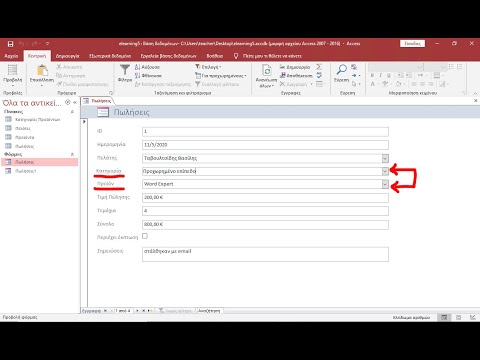Screen dimensions: 480x360
Task: Click the Ανανέωση όλων refresh icon
Action: (x=267, y=71)
